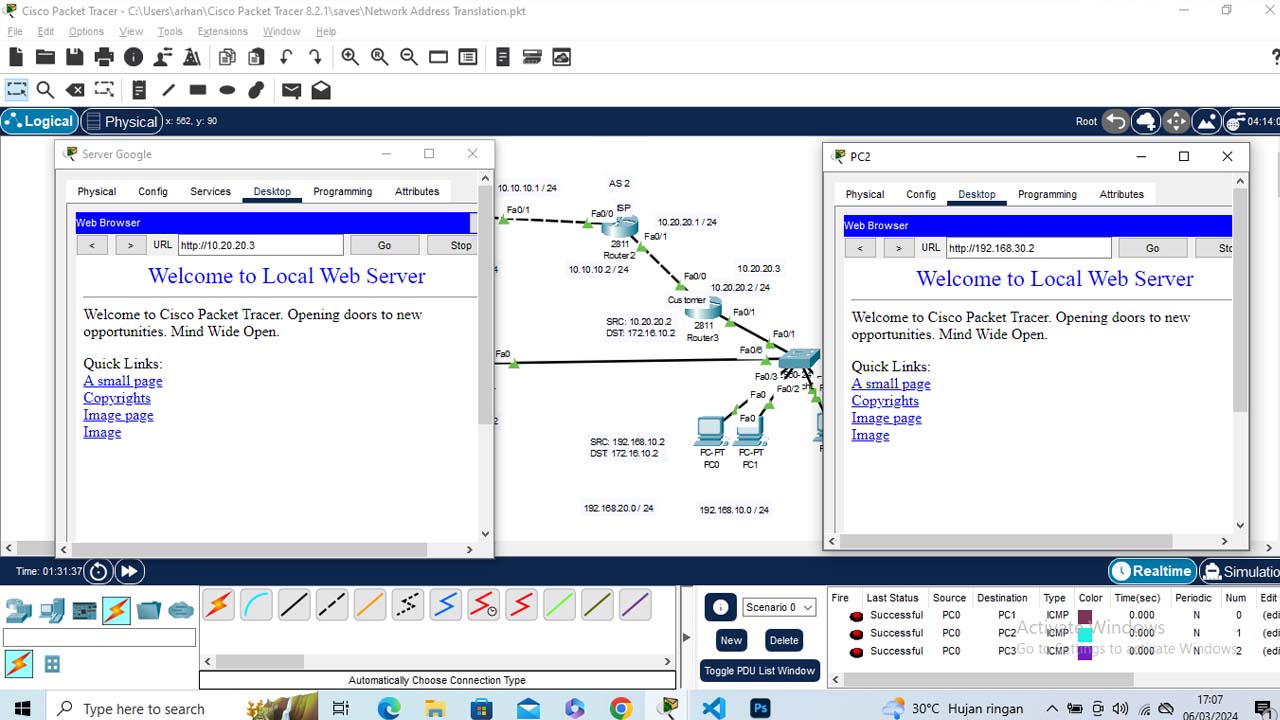Switch to Simulation mode

coord(1240,571)
